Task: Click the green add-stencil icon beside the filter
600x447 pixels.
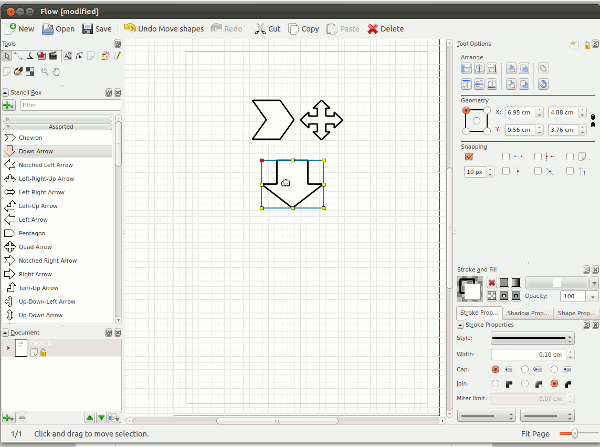Action: [8, 104]
